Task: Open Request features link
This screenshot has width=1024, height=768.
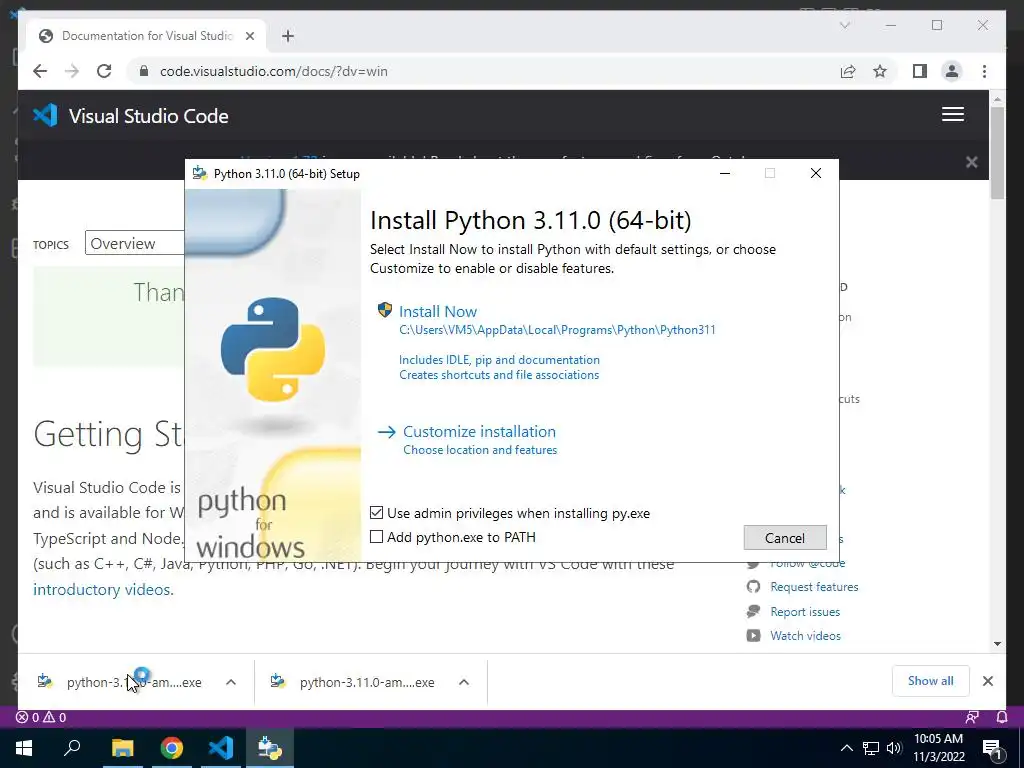Action: 814,586
